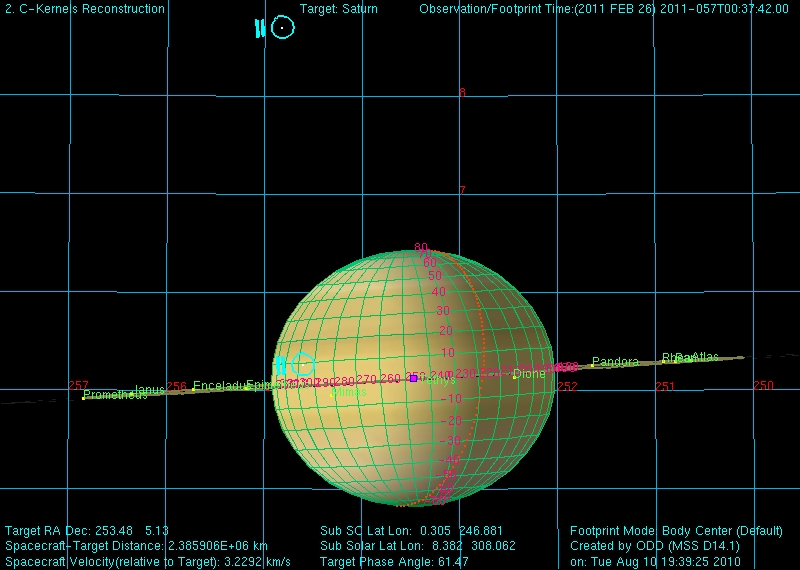Select the Janus moon label

click(150, 390)
